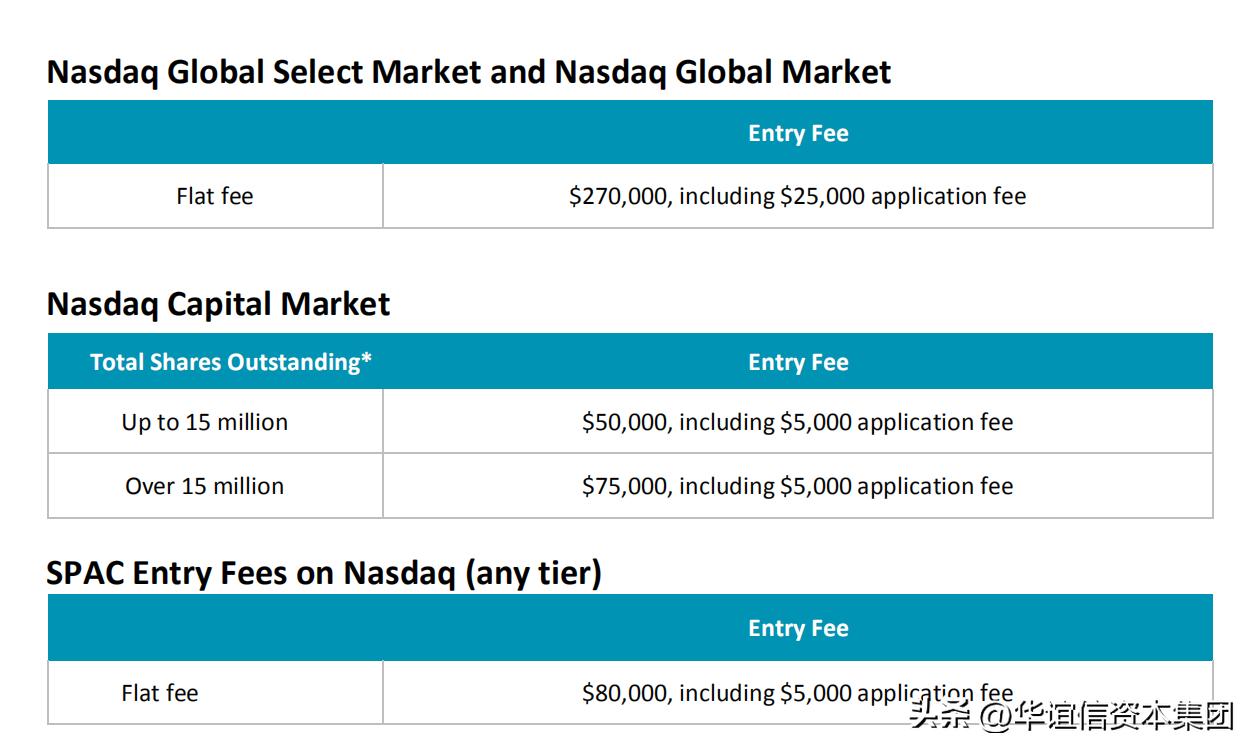1257x752 pixels.
Task: Click the Nasdaq Global Select Market heading
Action: [x=468, y=72]
